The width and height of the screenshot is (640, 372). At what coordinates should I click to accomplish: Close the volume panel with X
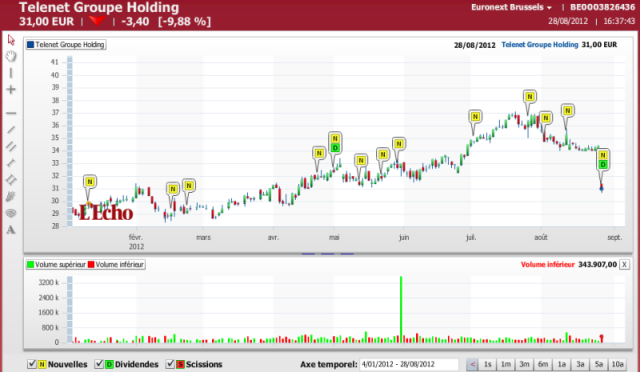[x=624, y=265]
